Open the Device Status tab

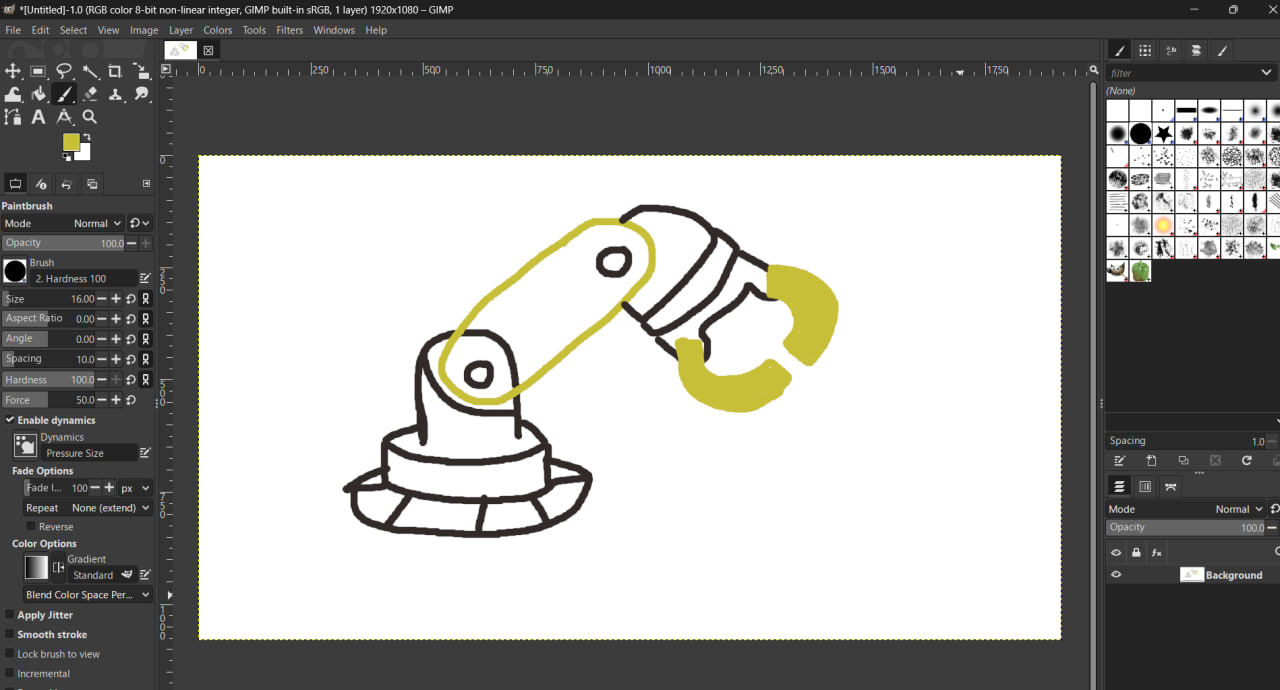coord(41,184)
